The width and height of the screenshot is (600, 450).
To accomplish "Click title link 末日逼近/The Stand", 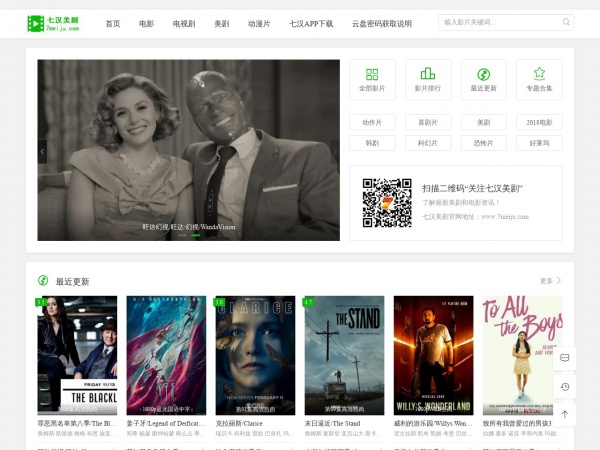I will pos(333,424).
